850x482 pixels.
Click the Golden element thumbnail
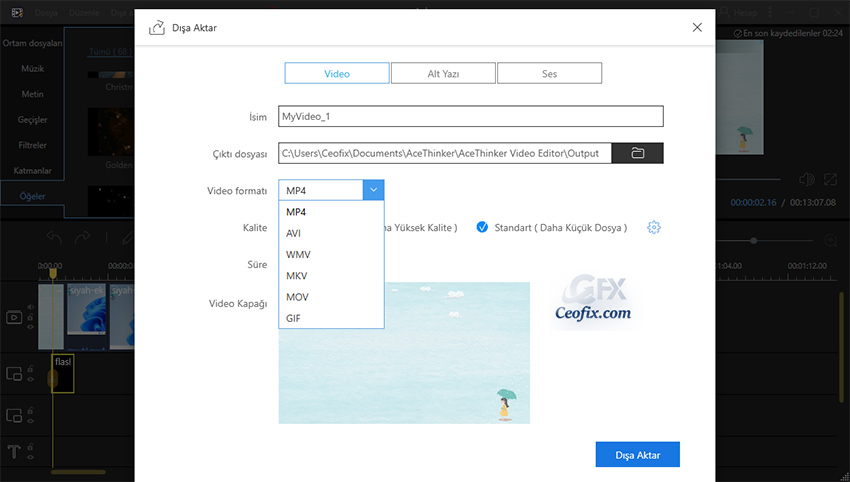(x=111, y=133)
